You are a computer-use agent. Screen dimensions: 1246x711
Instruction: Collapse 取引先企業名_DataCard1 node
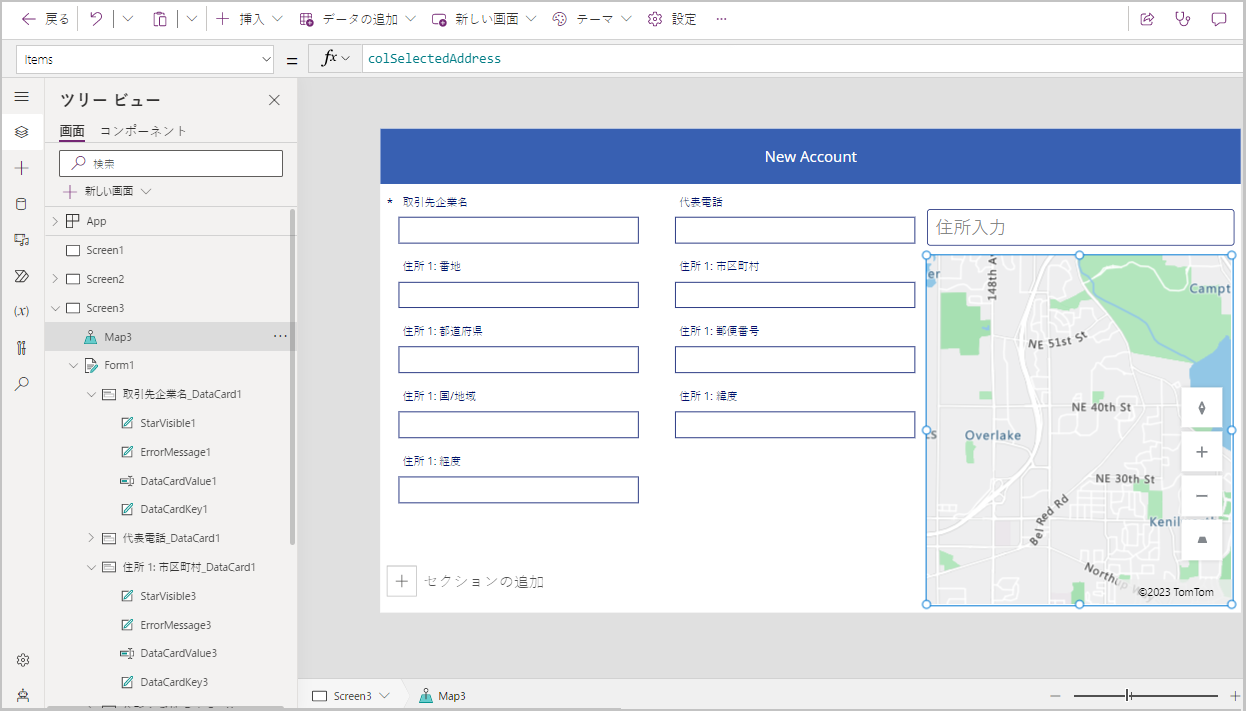[x=91, y=395]
